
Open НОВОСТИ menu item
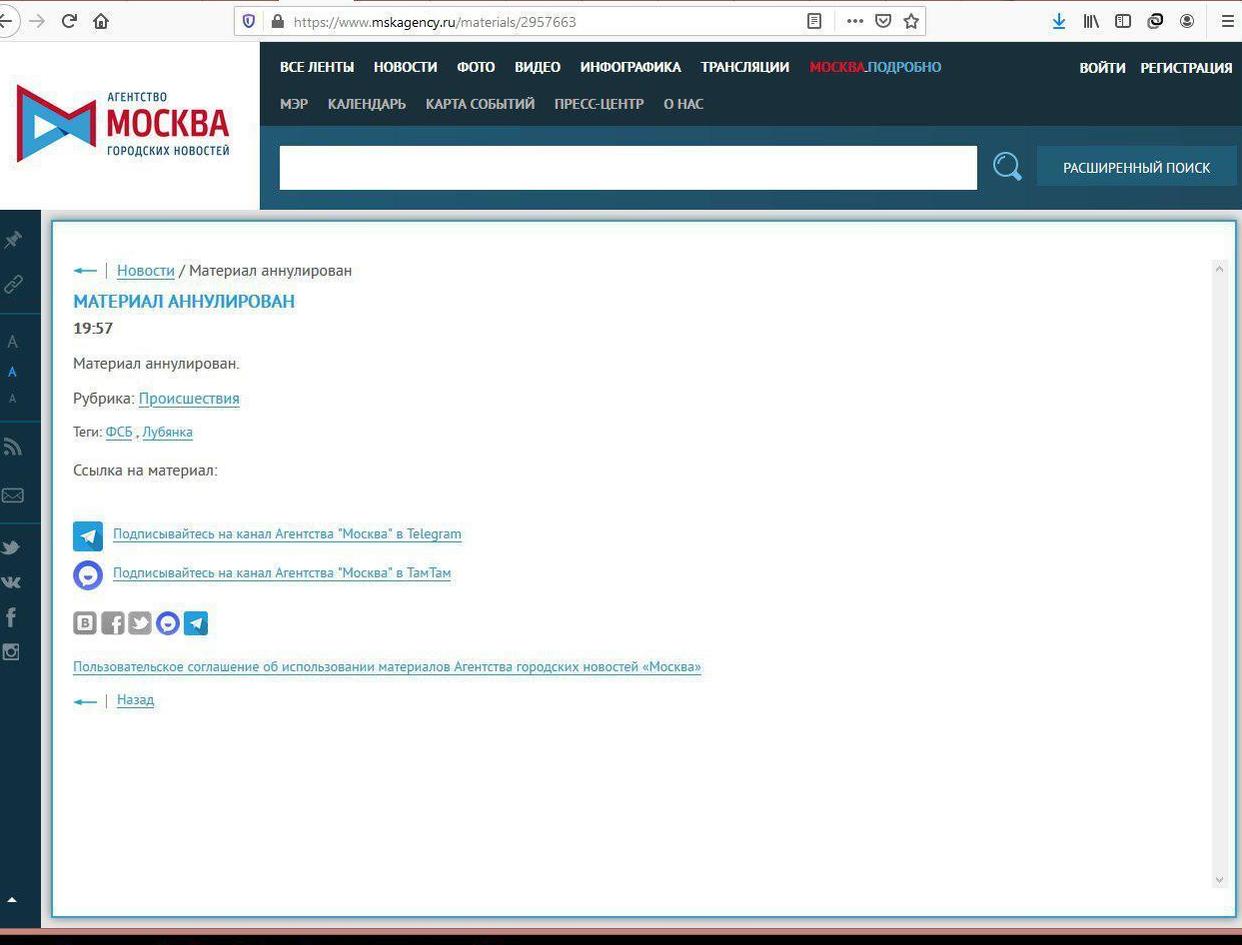[x=405, y=67]
